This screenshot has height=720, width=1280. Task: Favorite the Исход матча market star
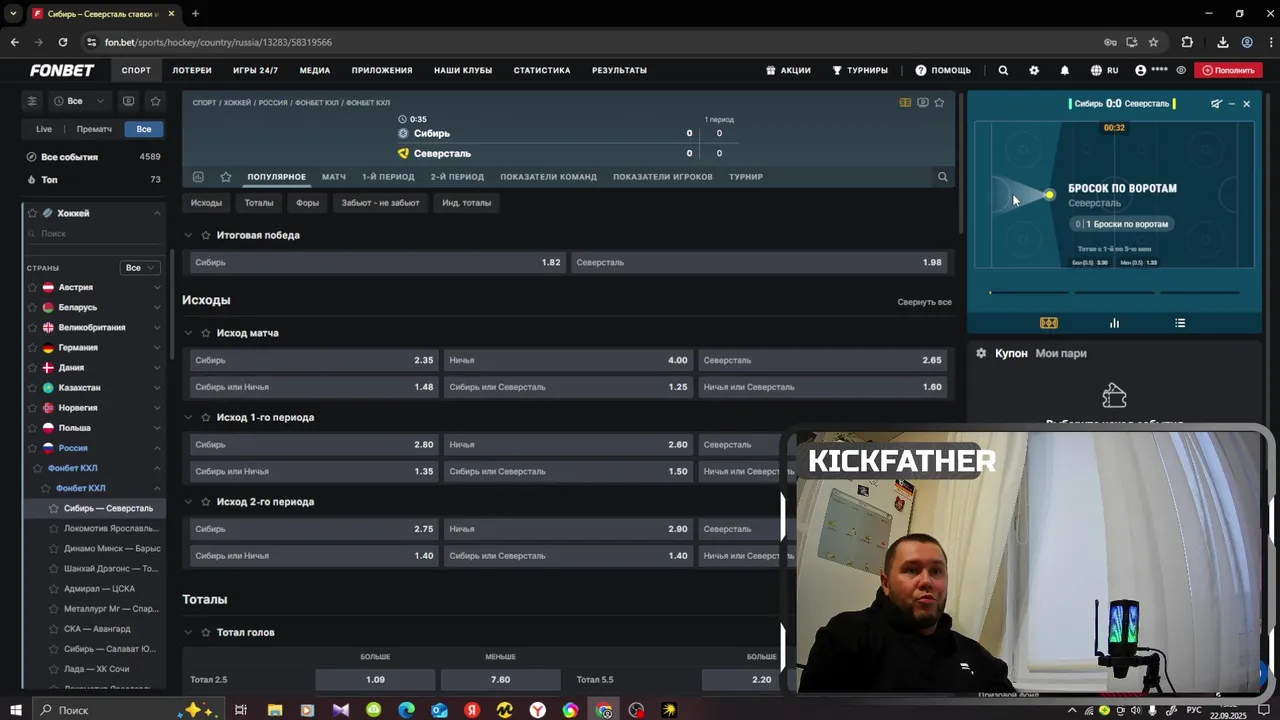point(206,333)
